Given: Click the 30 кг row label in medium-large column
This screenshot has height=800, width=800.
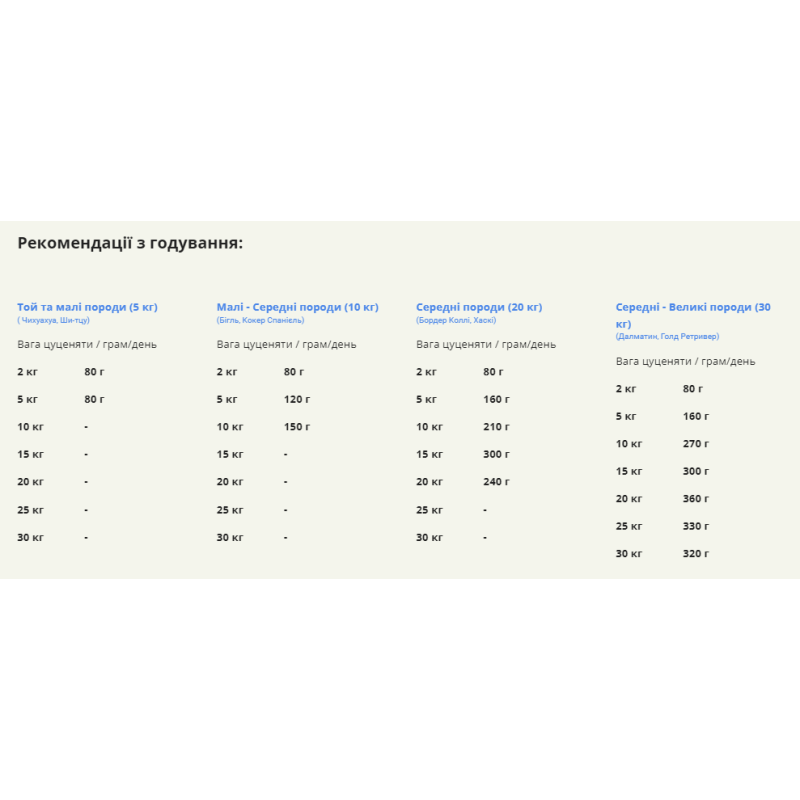Looking at the screenshot, I should pos(629,554).
